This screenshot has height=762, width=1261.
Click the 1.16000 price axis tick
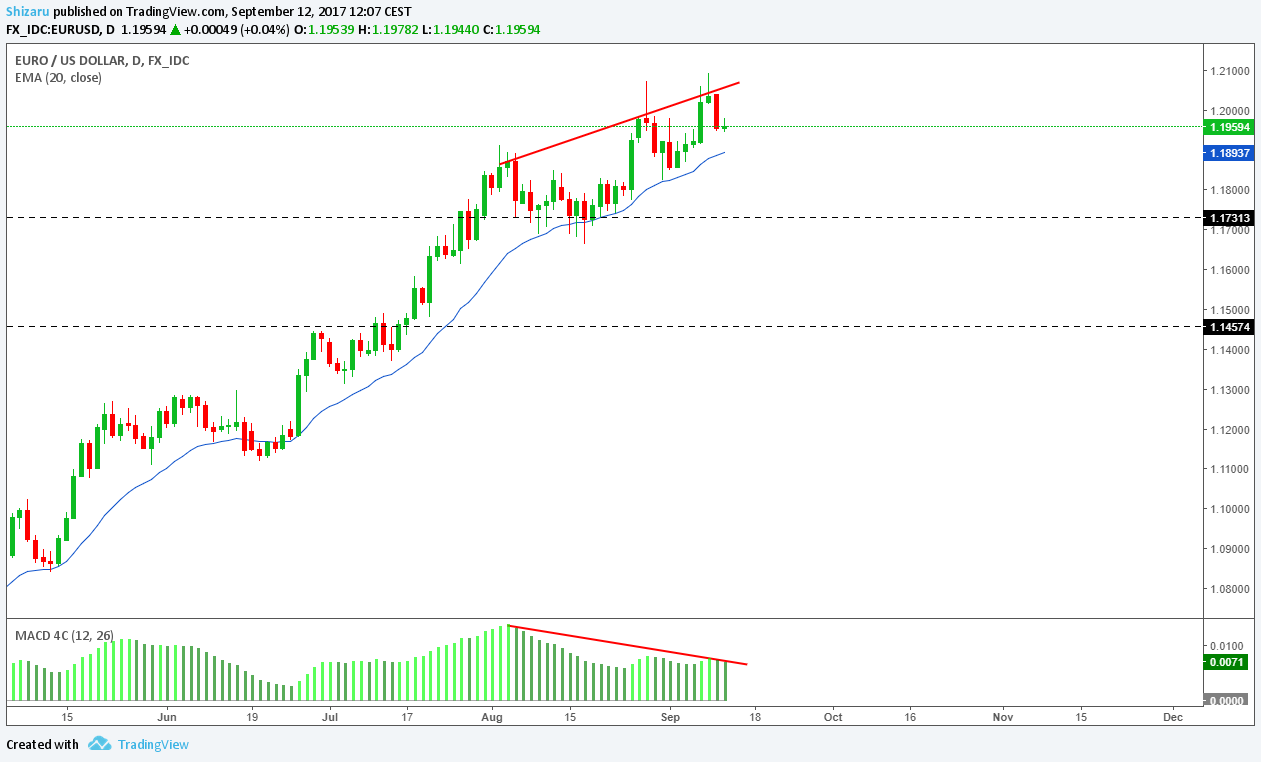pos(1229,270)
